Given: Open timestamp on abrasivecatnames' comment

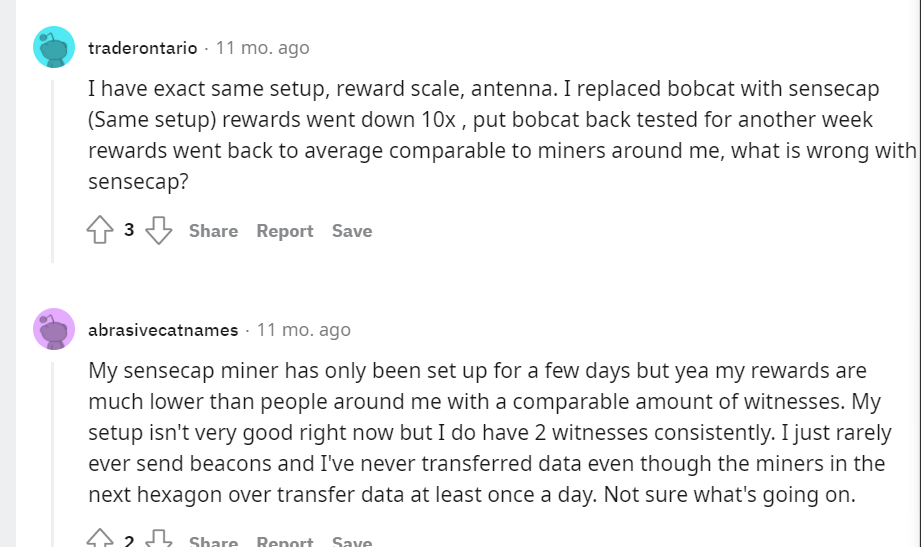Looking at the screenshot, I should point(304,330).
